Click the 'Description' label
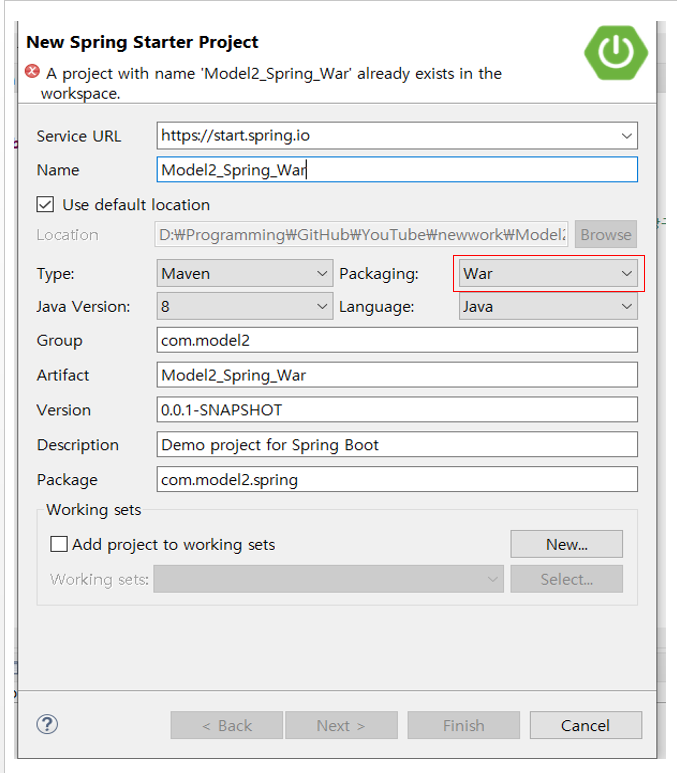This screenshot has height=773, width=677. pyautogui.click(x=78, y=445)
